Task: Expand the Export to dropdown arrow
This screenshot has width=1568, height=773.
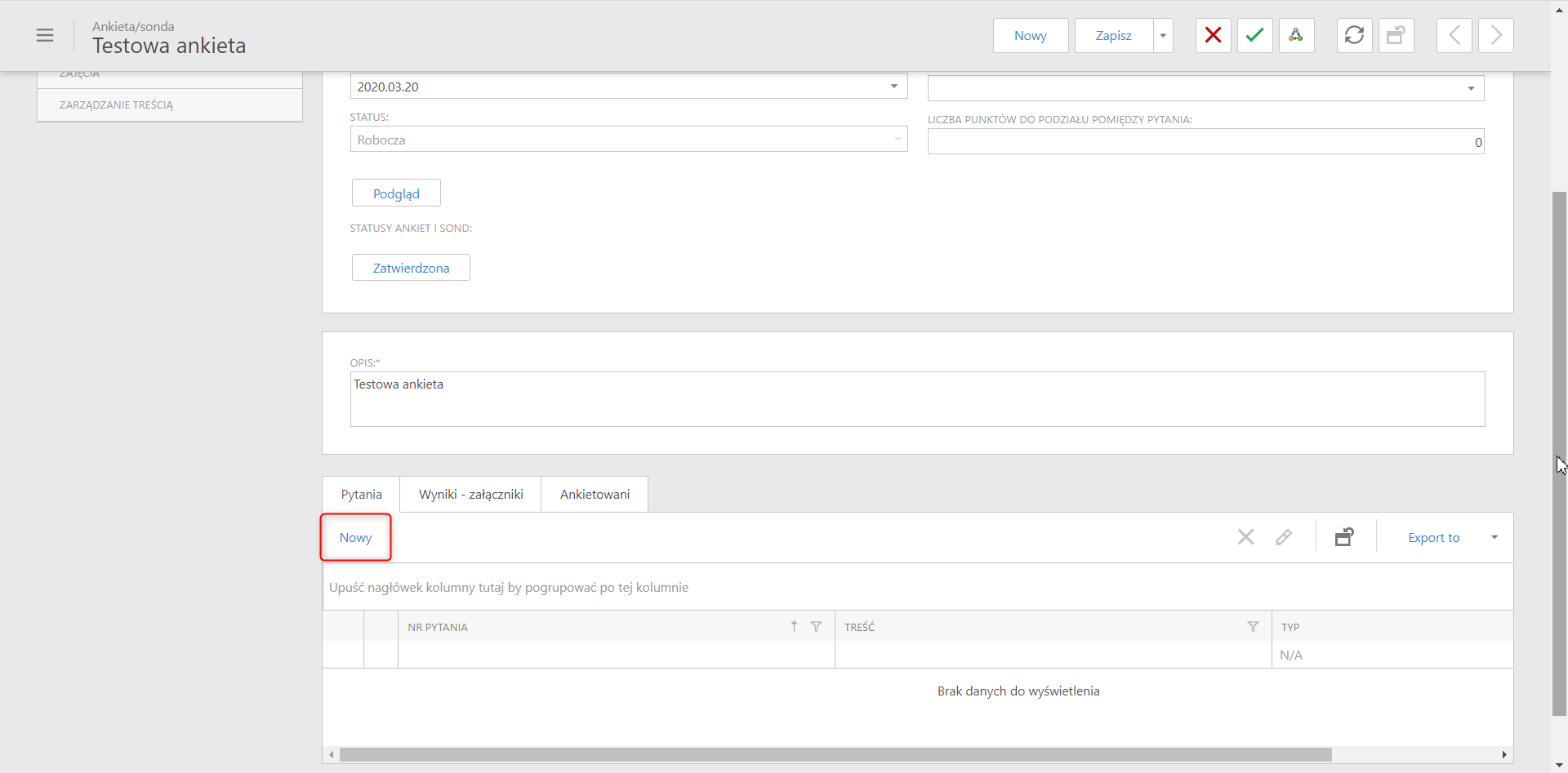Action: pos(1494,537)
